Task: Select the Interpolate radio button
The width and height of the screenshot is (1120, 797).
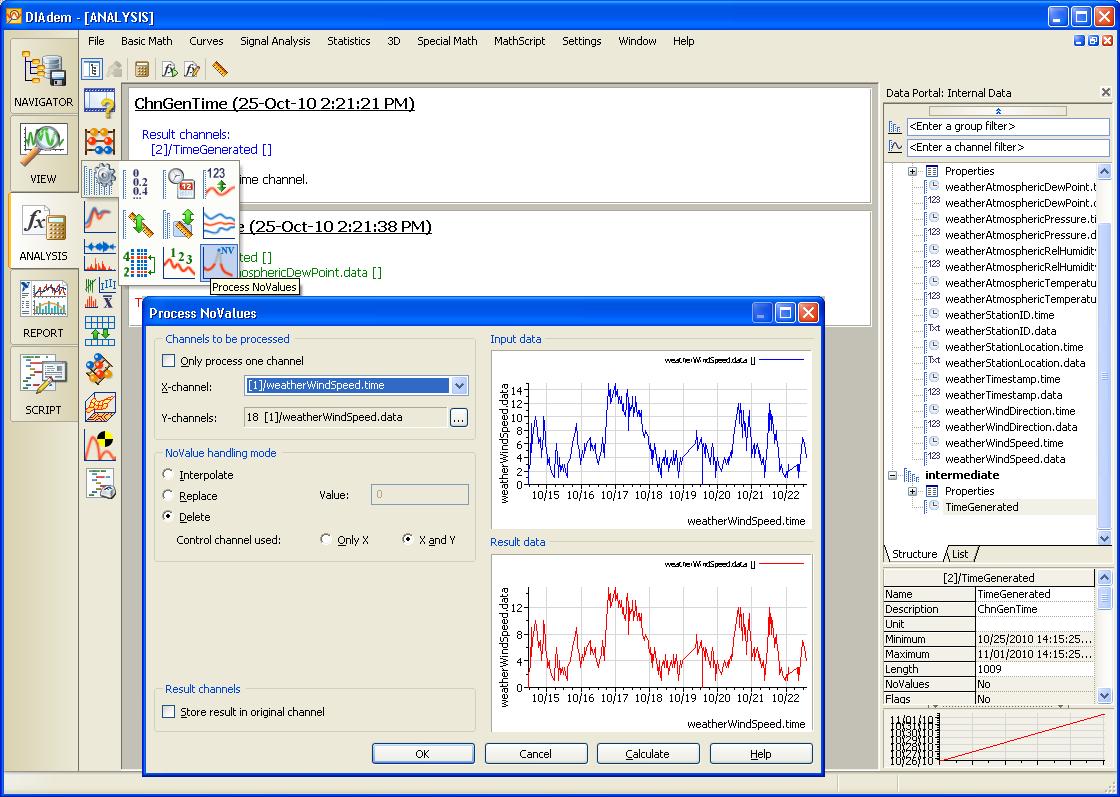Action: 168,474
